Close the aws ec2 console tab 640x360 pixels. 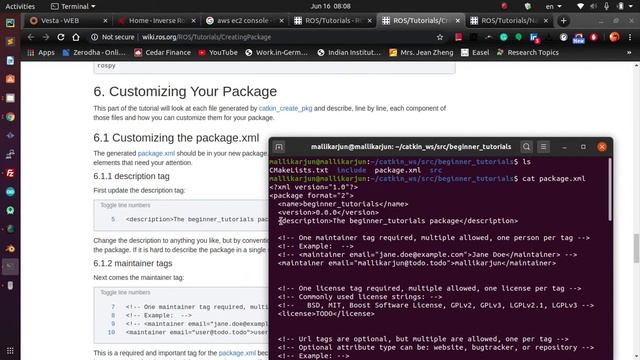[282, 21]
